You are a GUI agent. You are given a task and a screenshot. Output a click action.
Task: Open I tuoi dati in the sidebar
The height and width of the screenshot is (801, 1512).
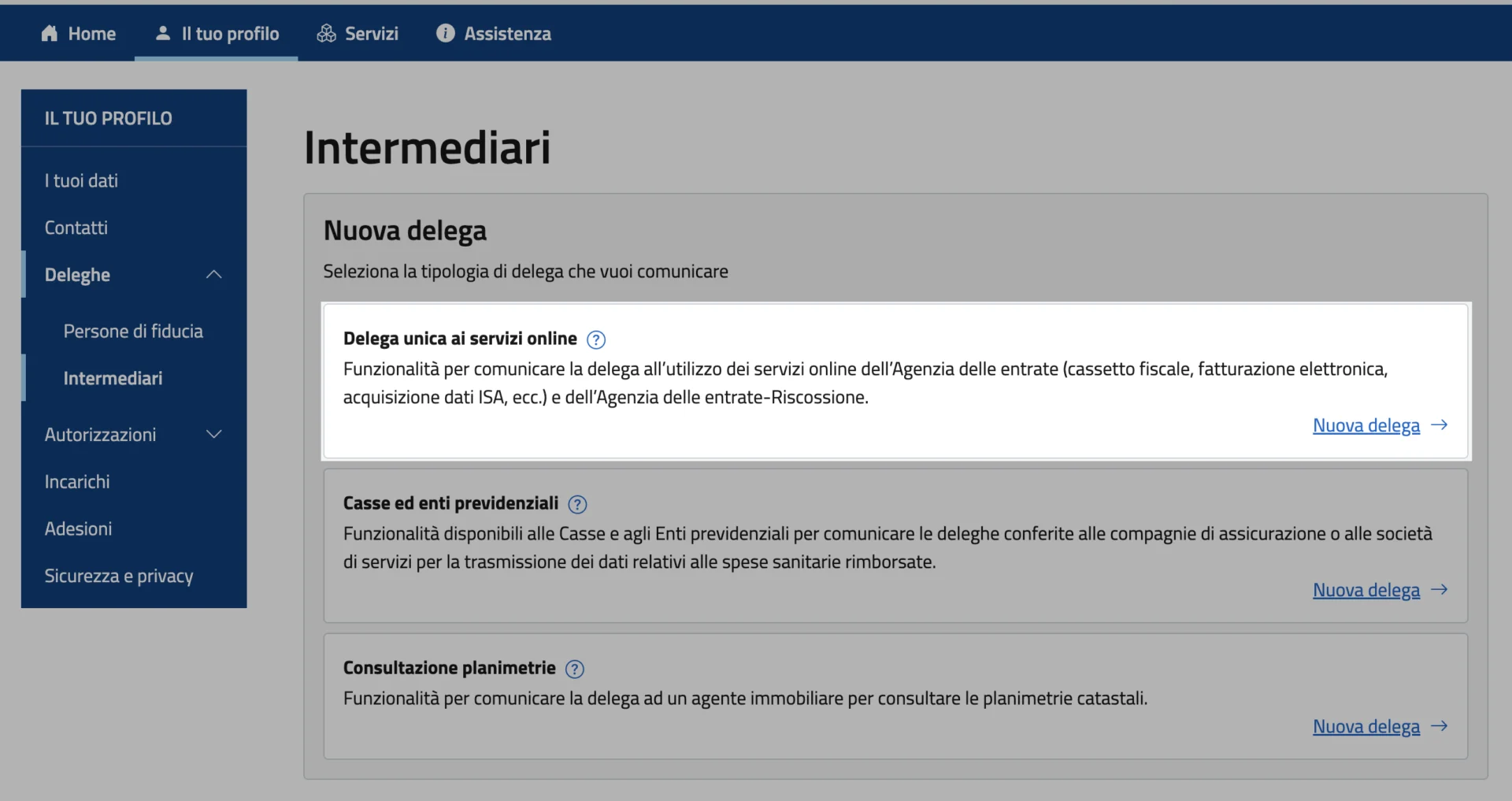[81, 181]
